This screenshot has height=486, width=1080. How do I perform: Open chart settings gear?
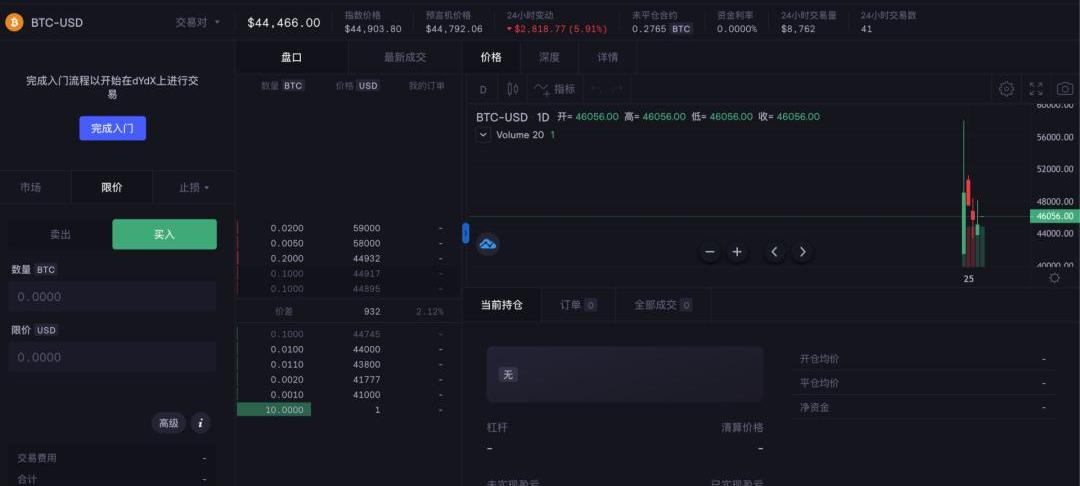click(x=1007, y=89)
